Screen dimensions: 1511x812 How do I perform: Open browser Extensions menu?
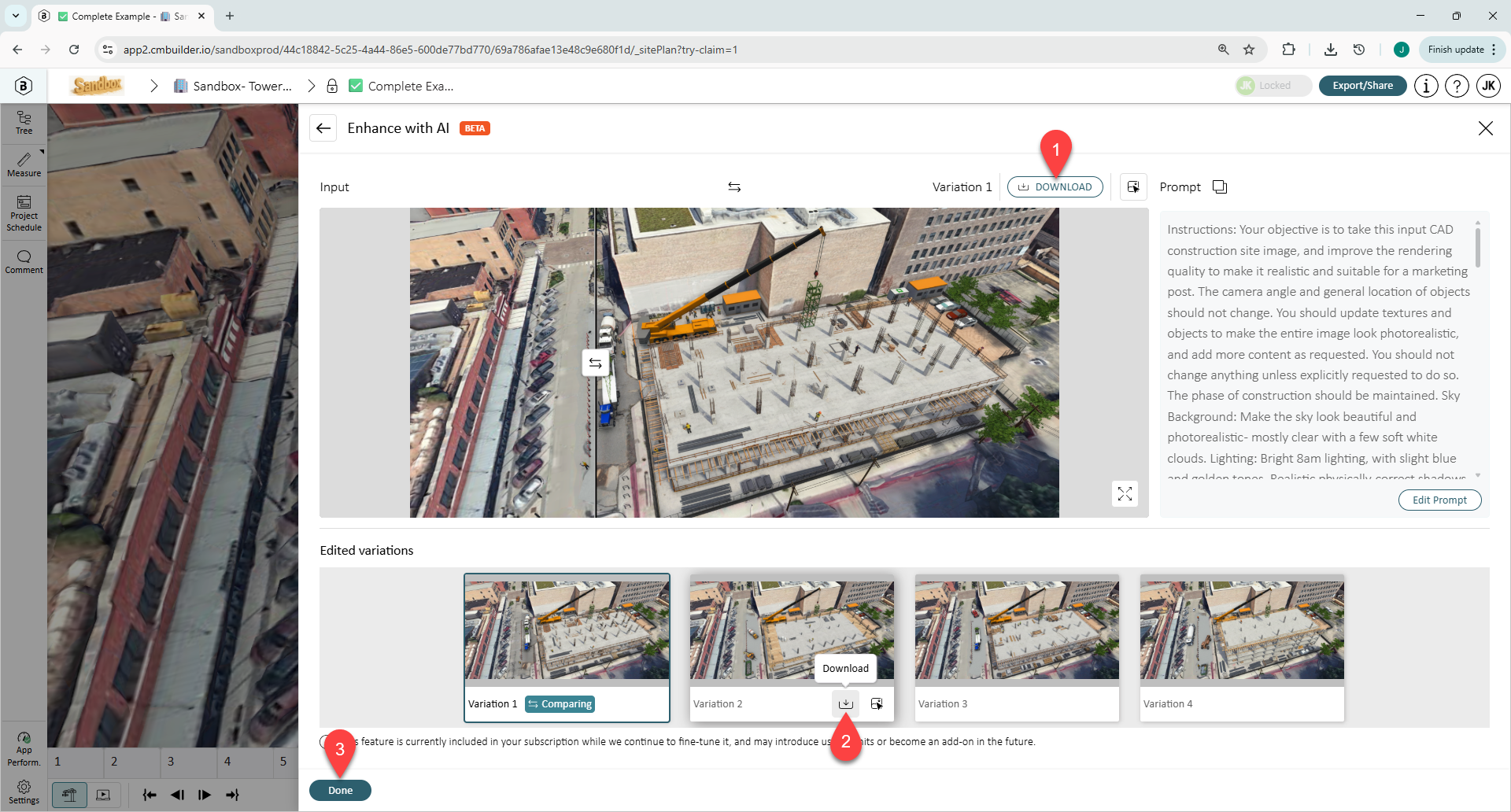coord(1288,50)
